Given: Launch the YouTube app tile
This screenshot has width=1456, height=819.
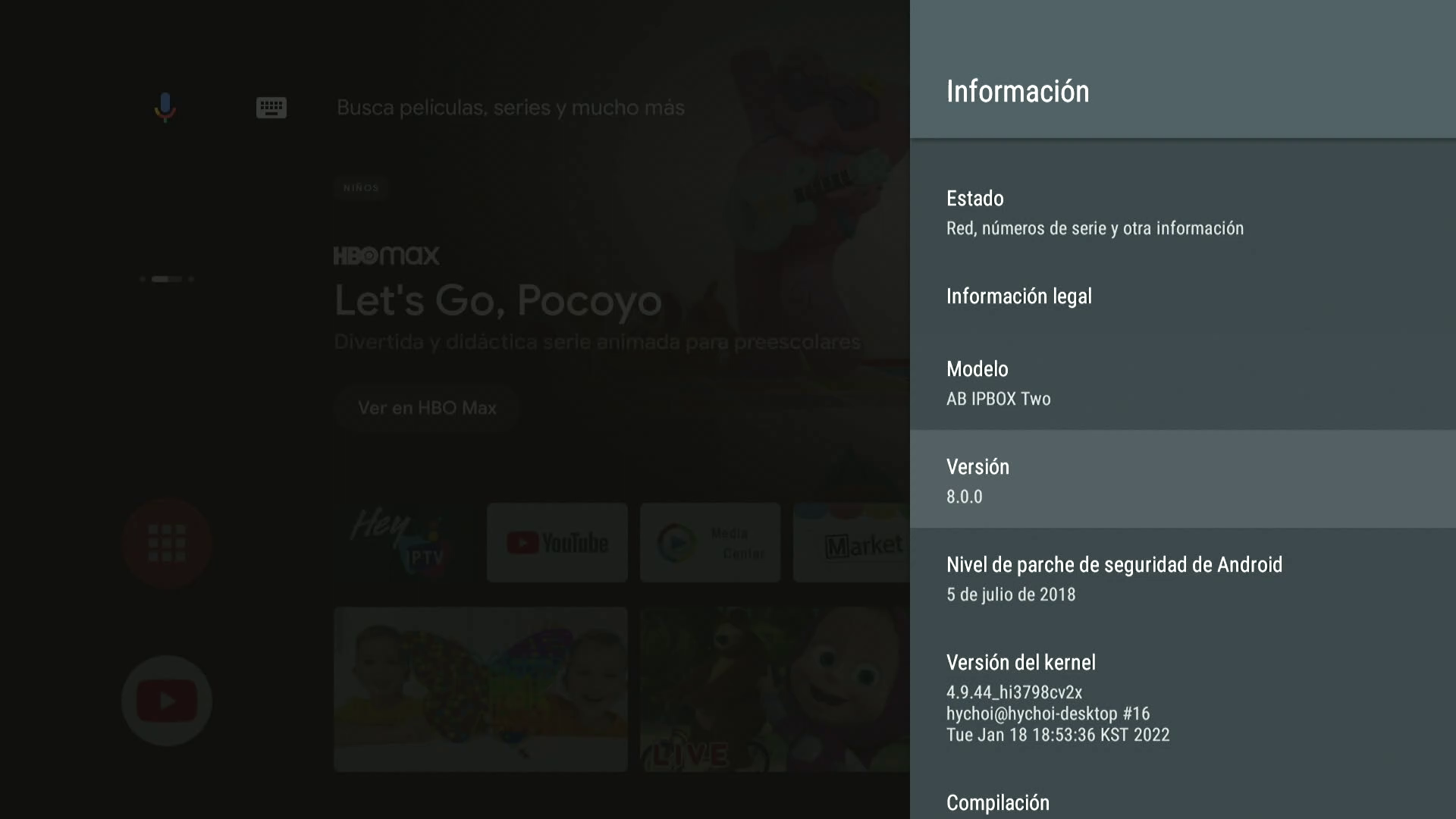Looking at the screenshot, I should click(x=557, y=543).
